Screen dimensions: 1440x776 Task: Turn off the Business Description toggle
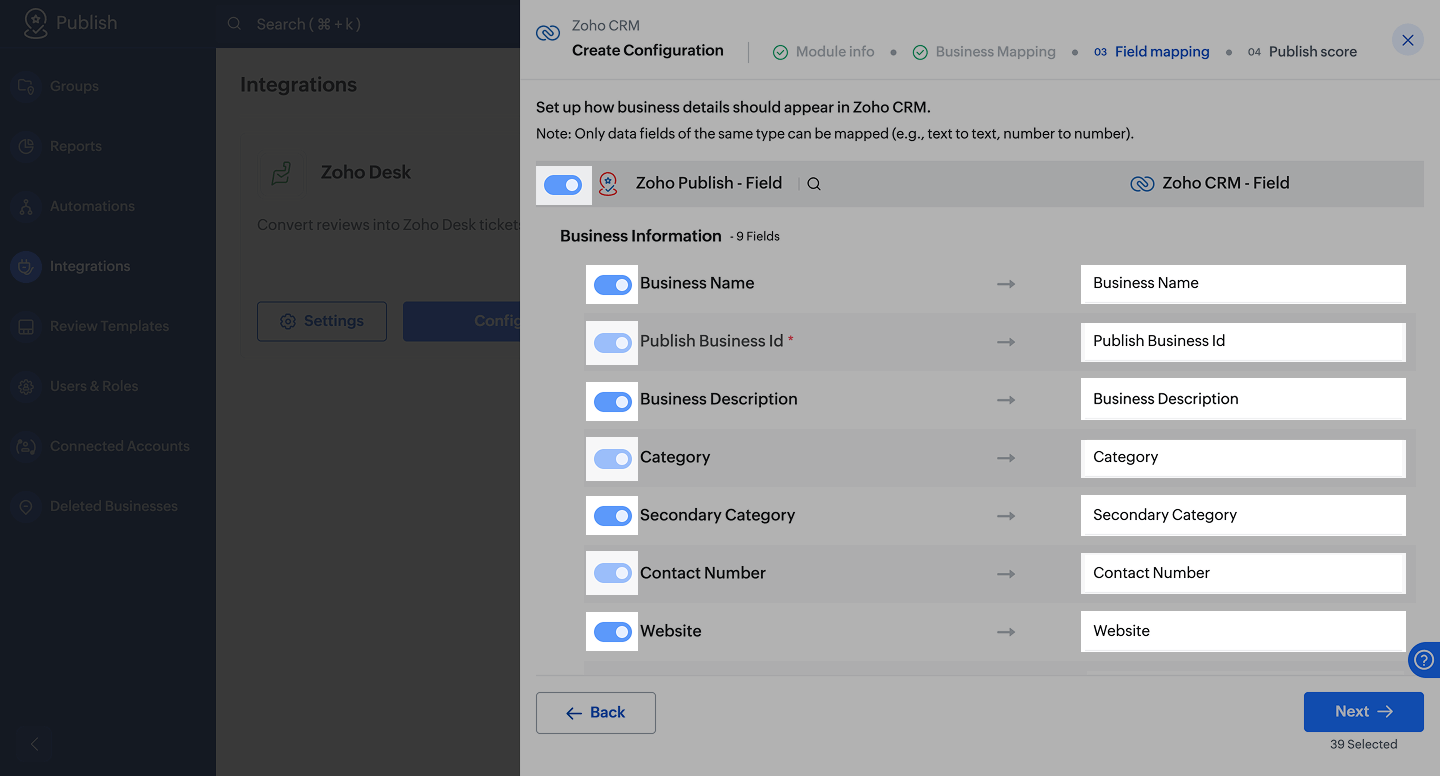[612, 401]
